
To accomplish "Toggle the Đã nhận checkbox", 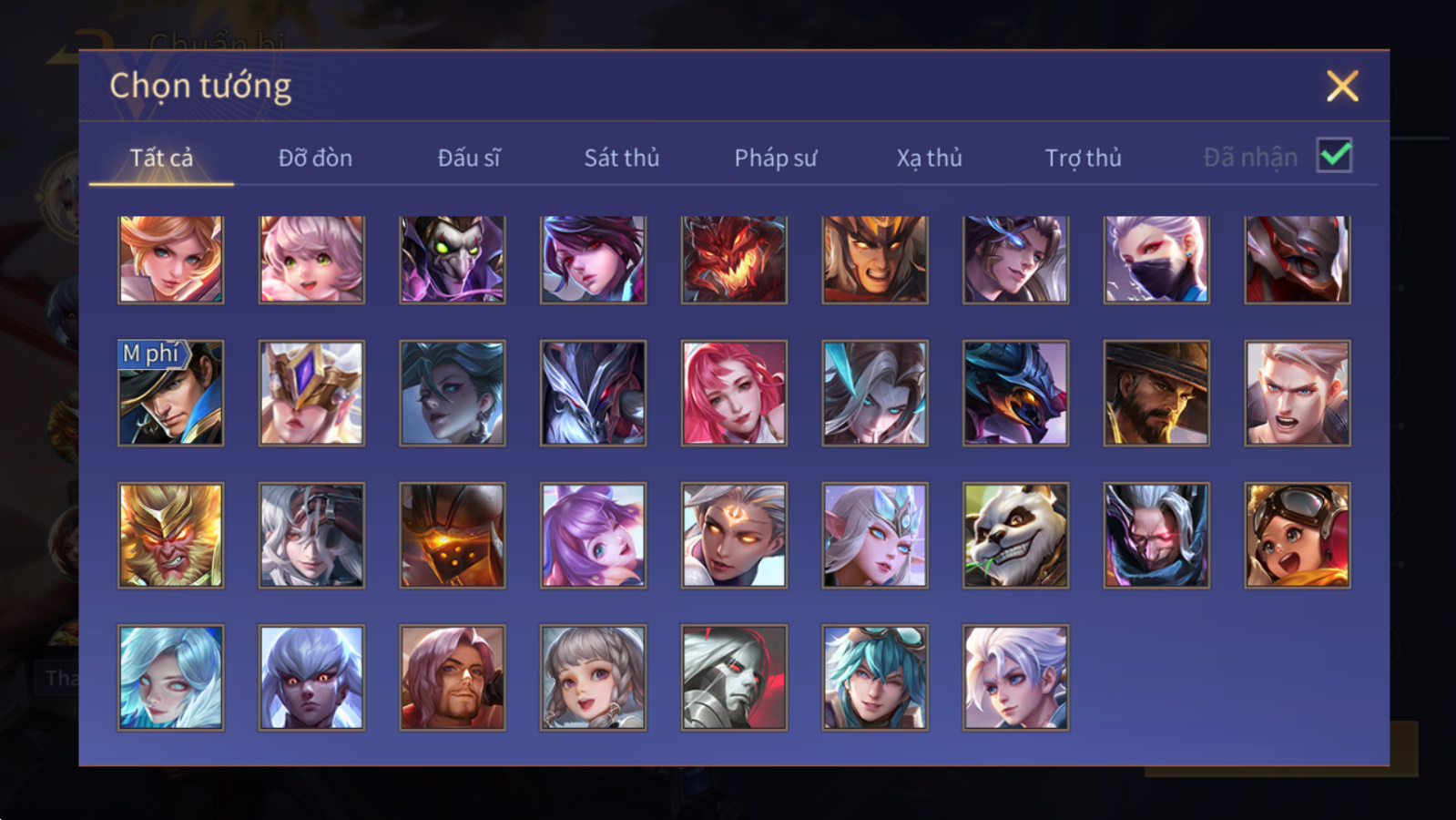I will pos(1334,156).
